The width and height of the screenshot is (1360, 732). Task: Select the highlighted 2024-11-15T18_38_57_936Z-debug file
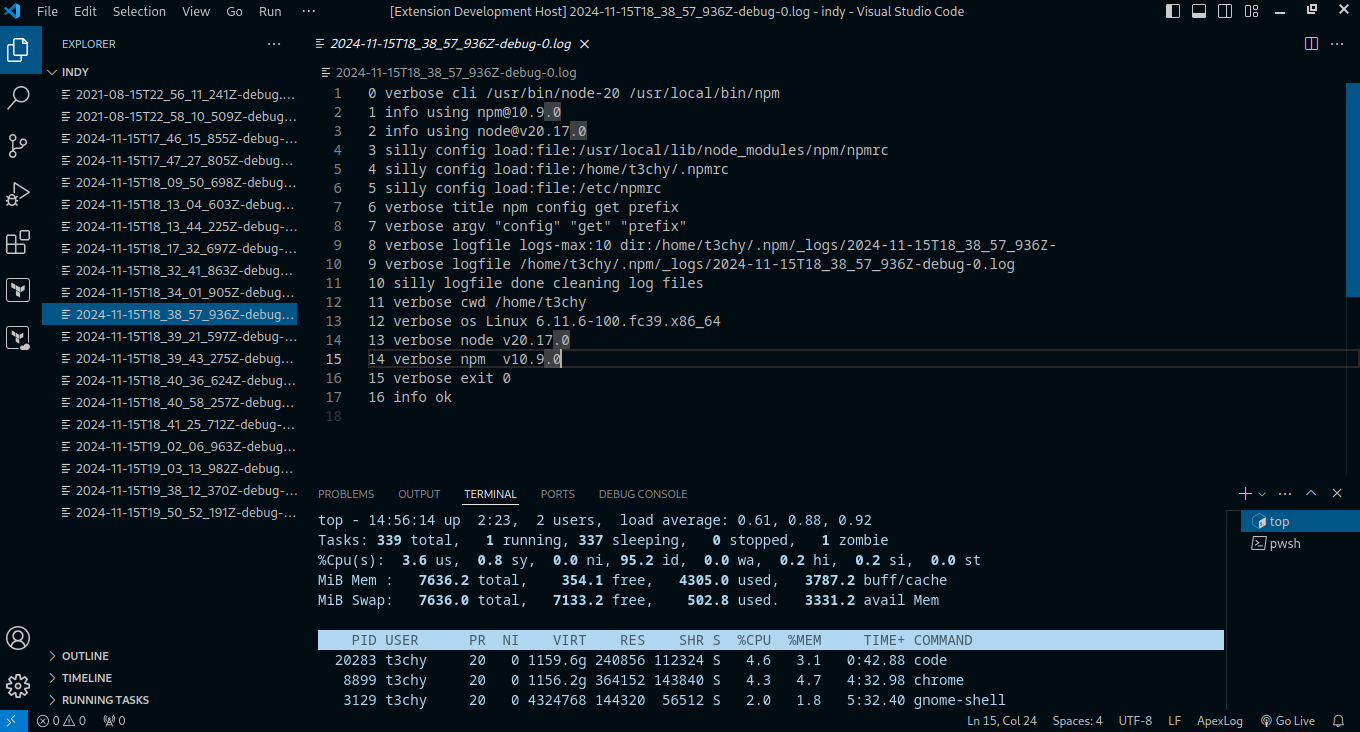pos(170,314)
